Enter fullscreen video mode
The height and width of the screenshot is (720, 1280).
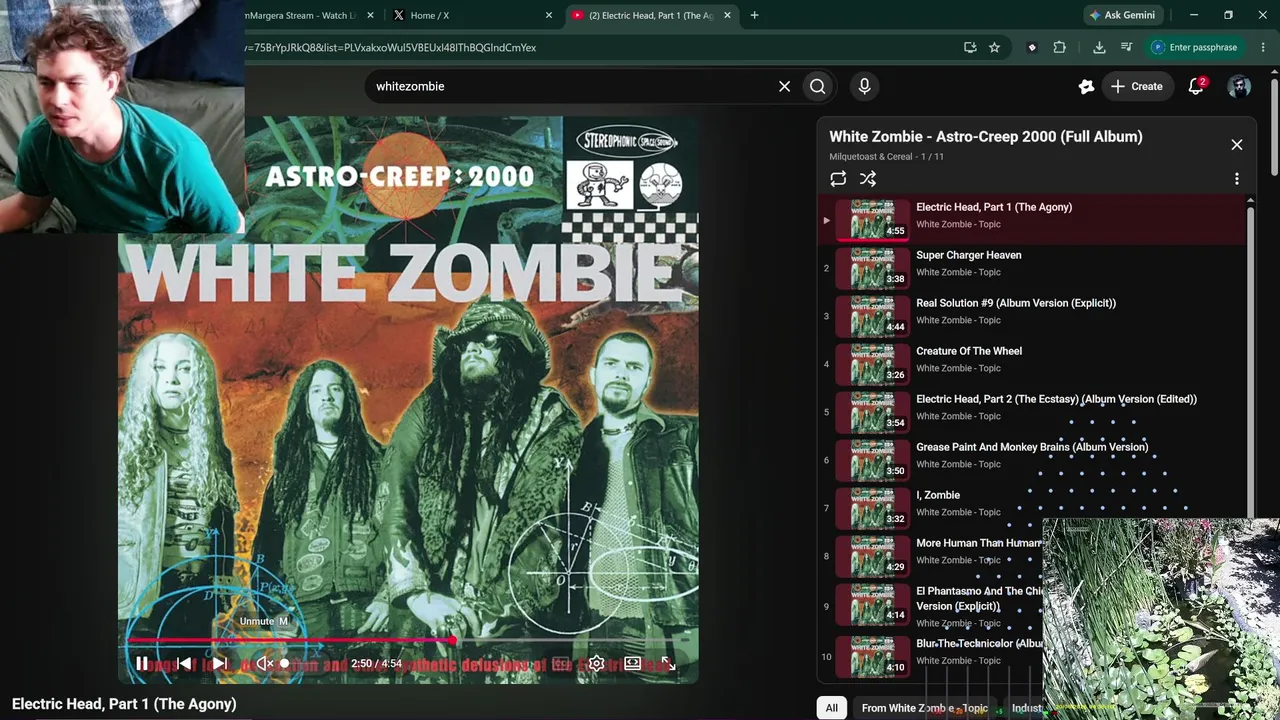pos(668,663)
